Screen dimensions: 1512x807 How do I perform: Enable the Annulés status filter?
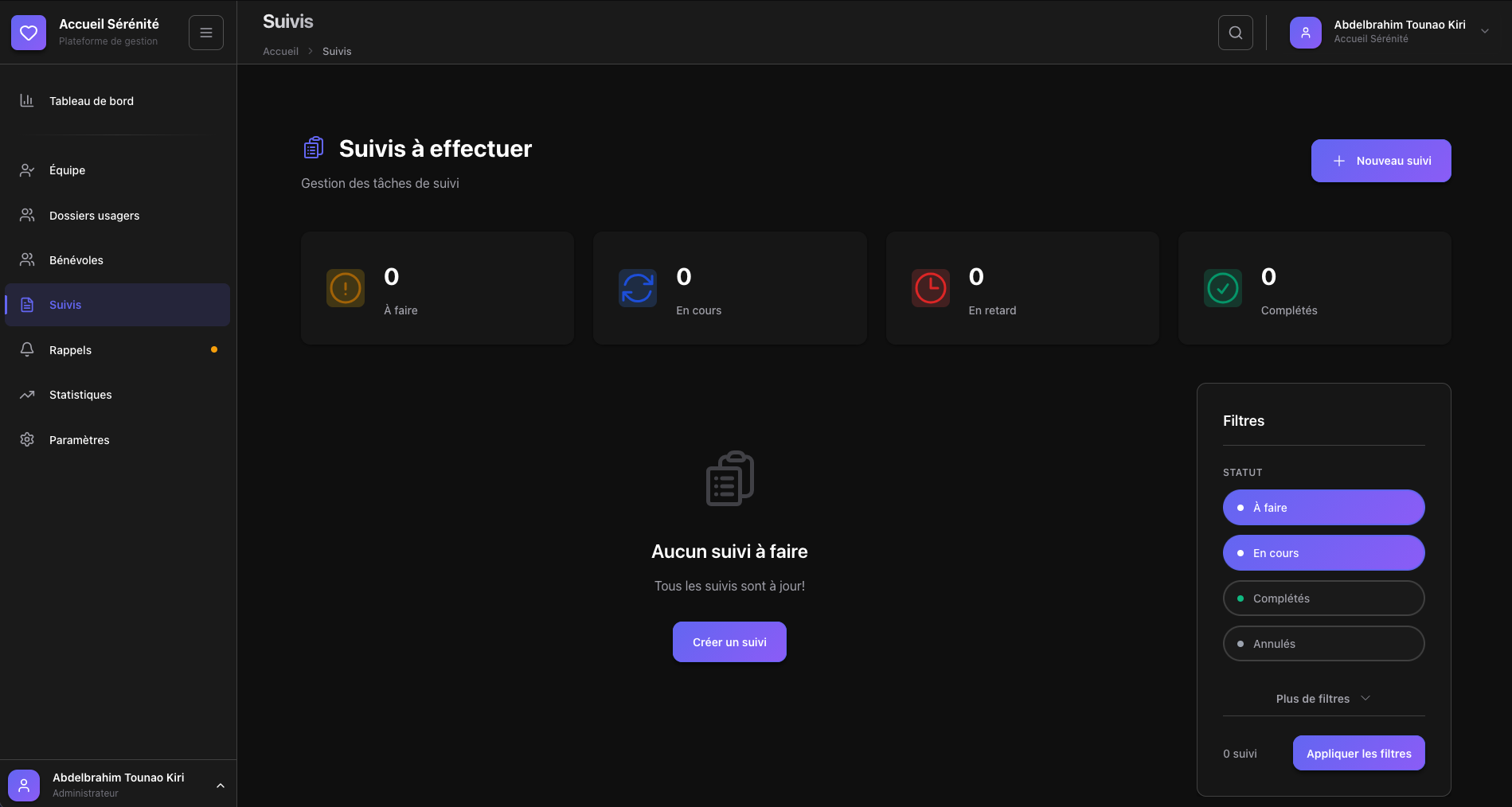[1323, 644]
